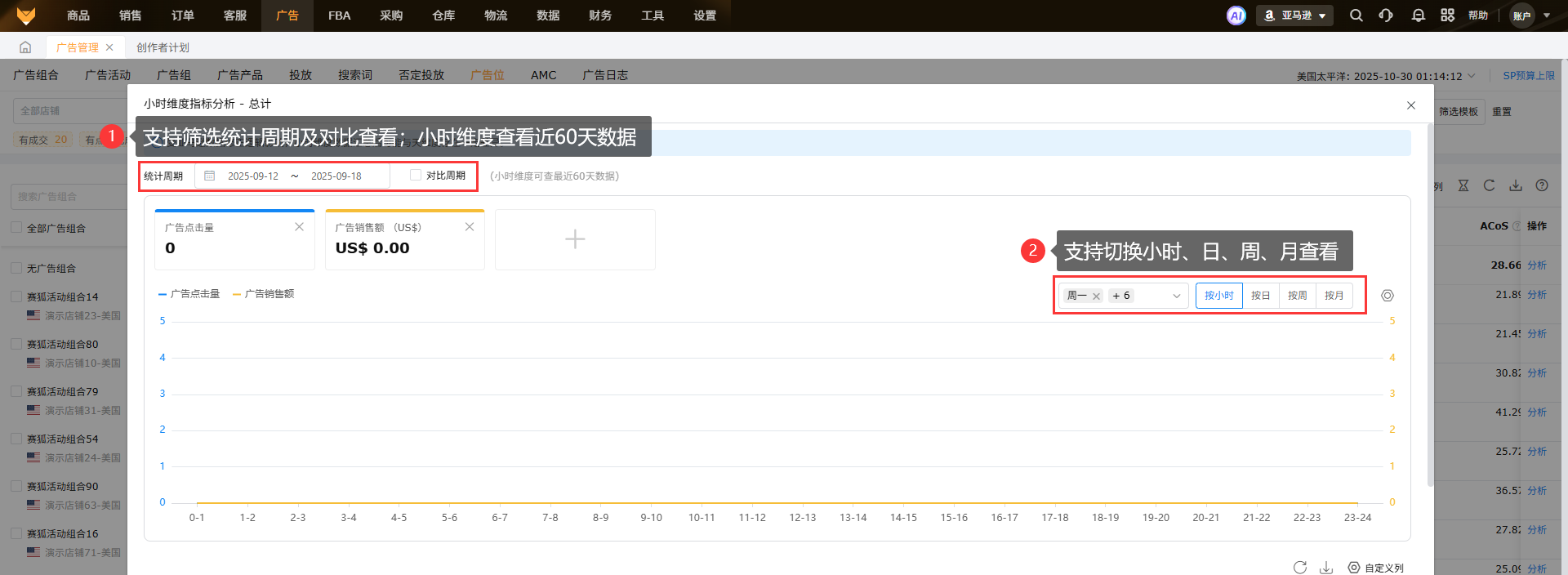The image size is (1568, 575).
Task: Click 重置 reset button
Action: pos(1502,111)
